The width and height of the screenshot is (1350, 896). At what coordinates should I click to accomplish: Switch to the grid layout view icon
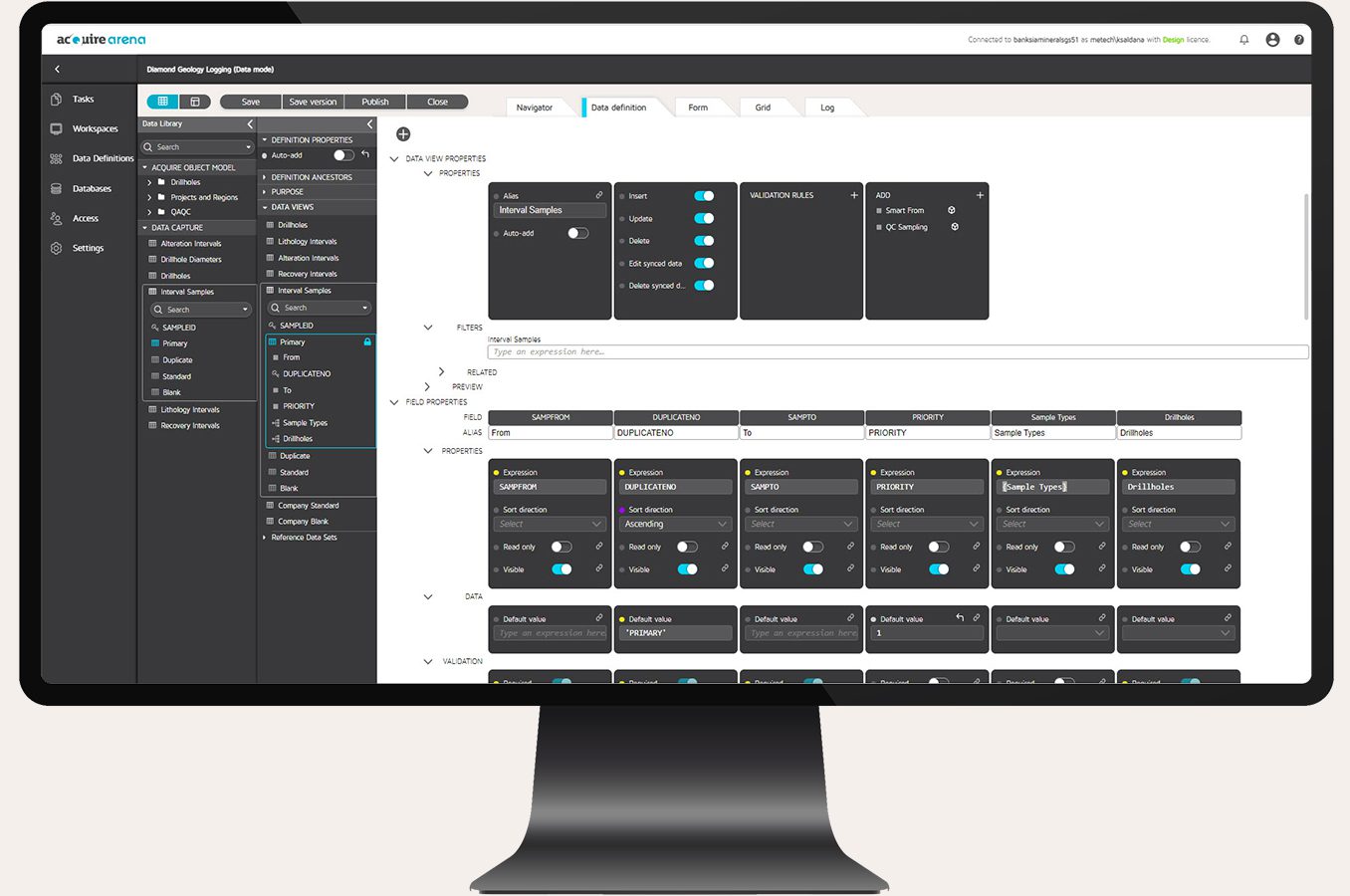point(162,102)
